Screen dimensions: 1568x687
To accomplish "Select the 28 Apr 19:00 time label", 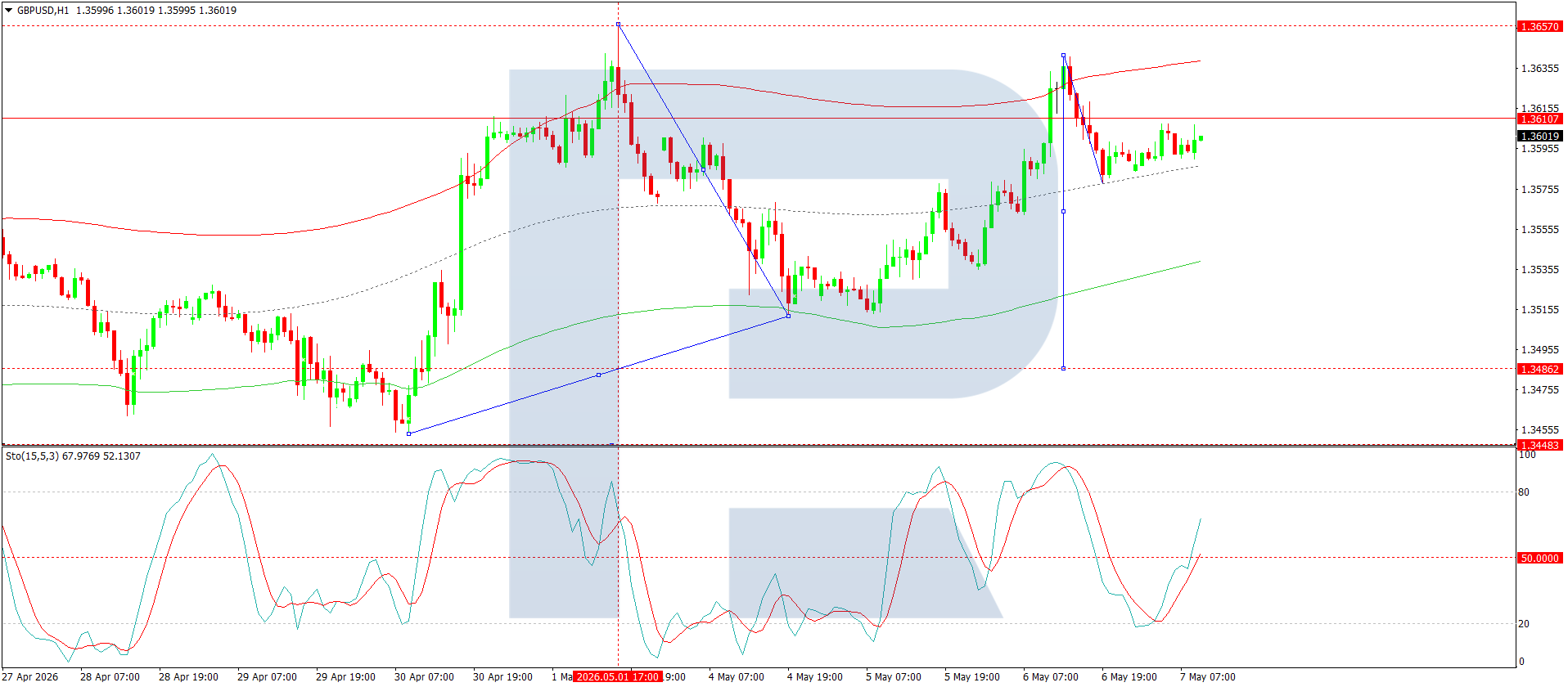I will point(188,677).
